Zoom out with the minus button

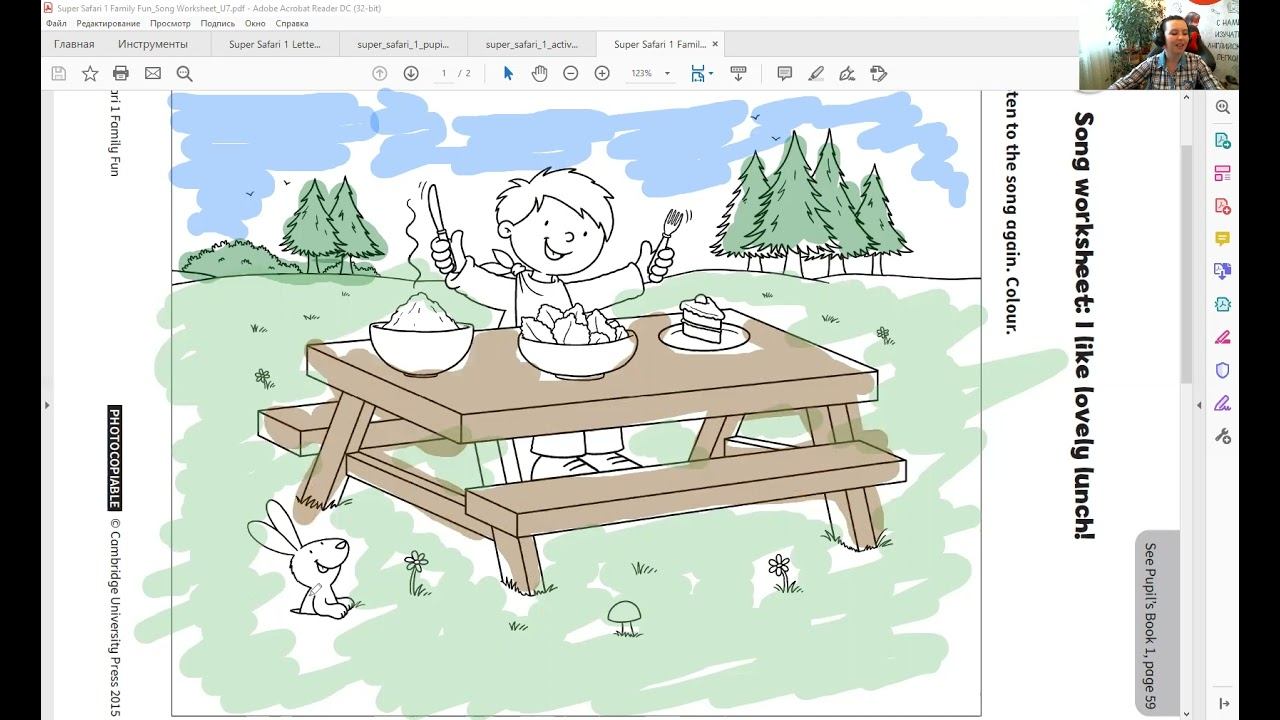pos(571,73)
